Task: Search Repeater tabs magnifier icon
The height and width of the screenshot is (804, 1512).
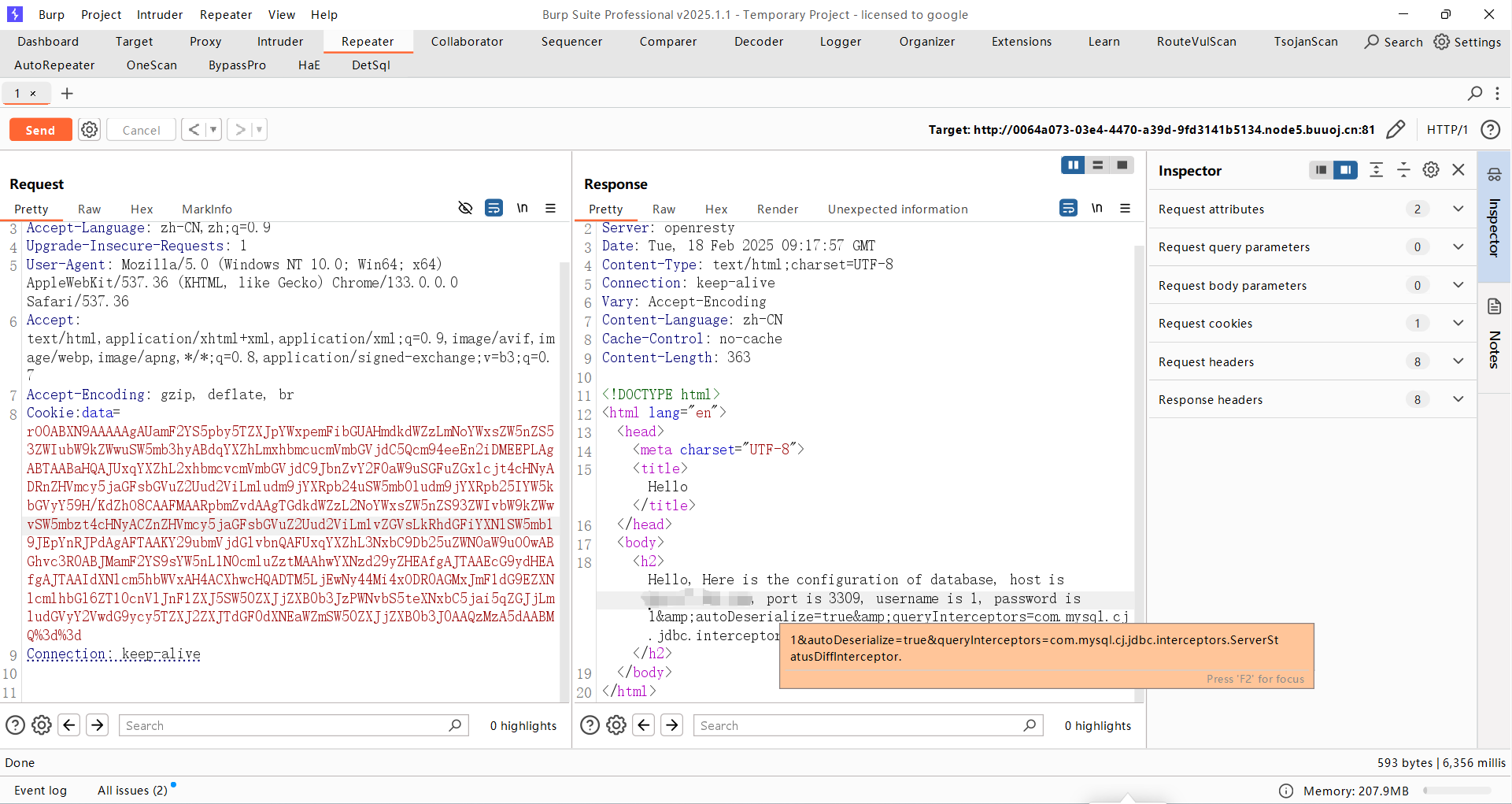Action: (x=1475, y=94)
